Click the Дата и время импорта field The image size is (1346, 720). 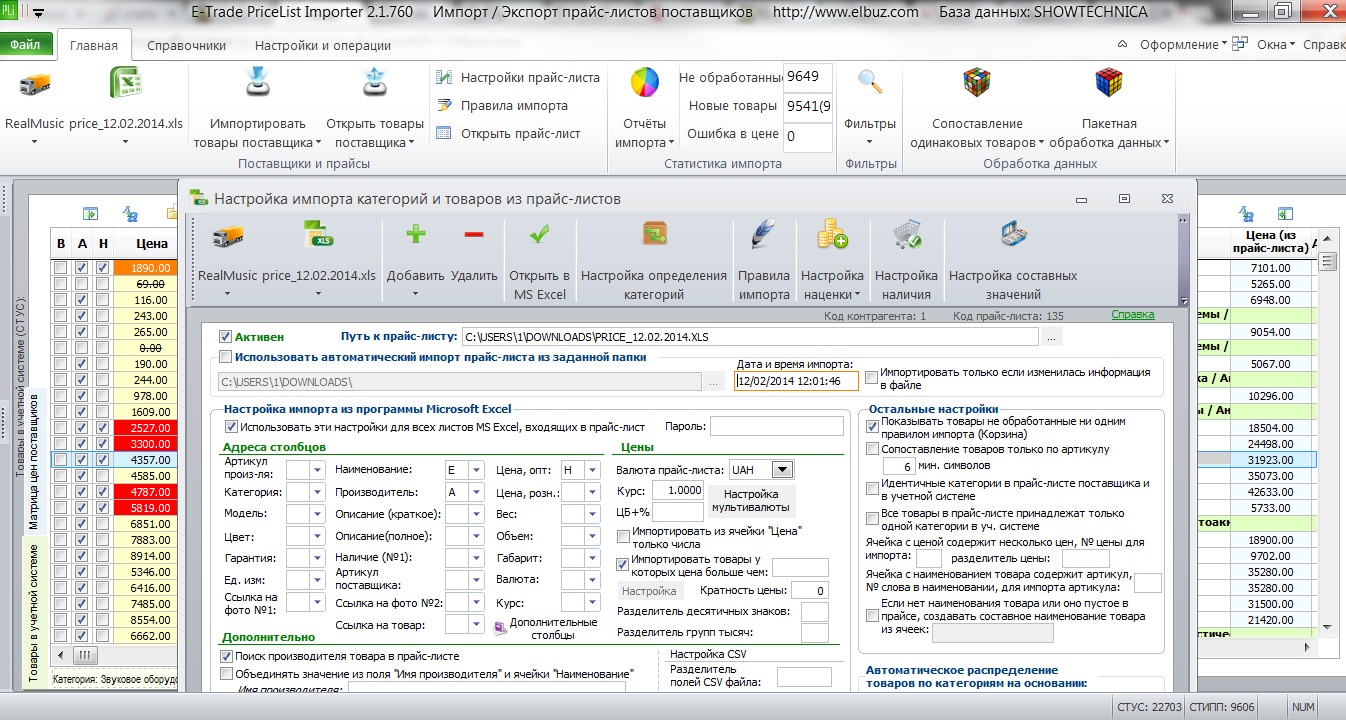(796, 381)
